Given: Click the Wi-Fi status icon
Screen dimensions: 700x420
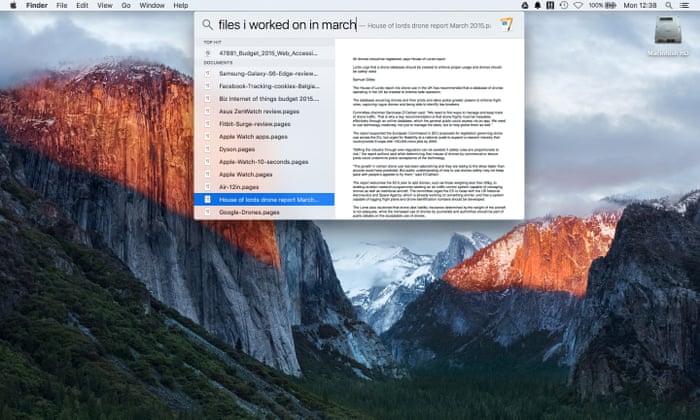Looking at the screenshot, I should (576, 5).
